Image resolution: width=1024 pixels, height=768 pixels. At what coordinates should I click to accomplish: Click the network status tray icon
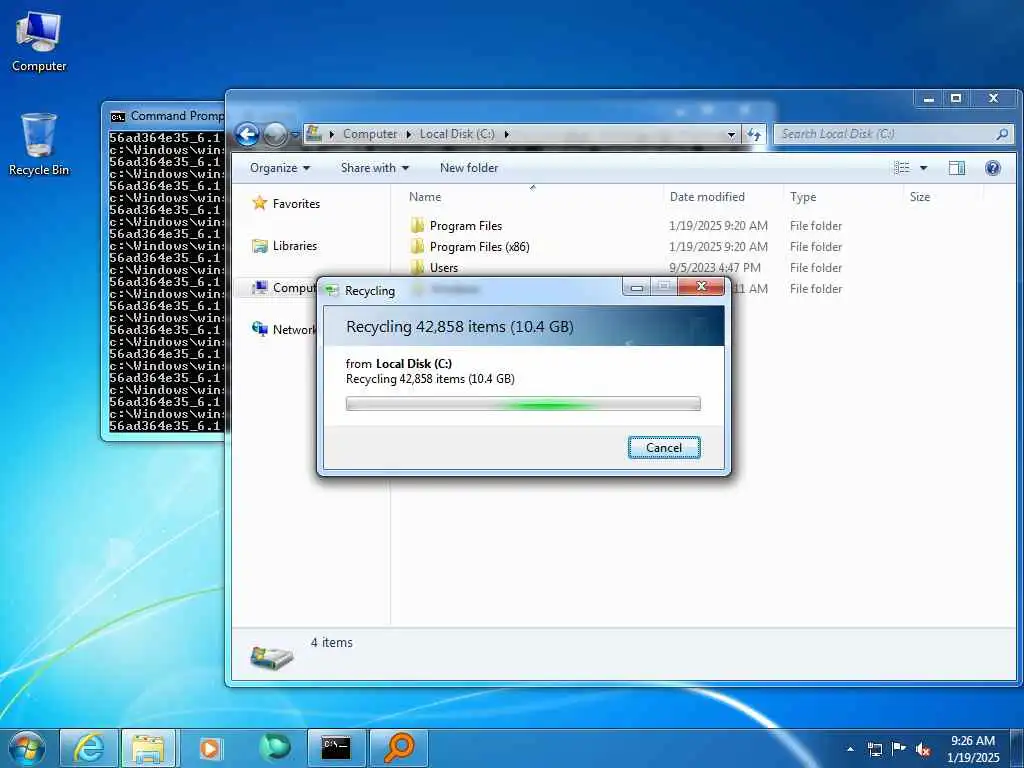(x=874, y=749)
